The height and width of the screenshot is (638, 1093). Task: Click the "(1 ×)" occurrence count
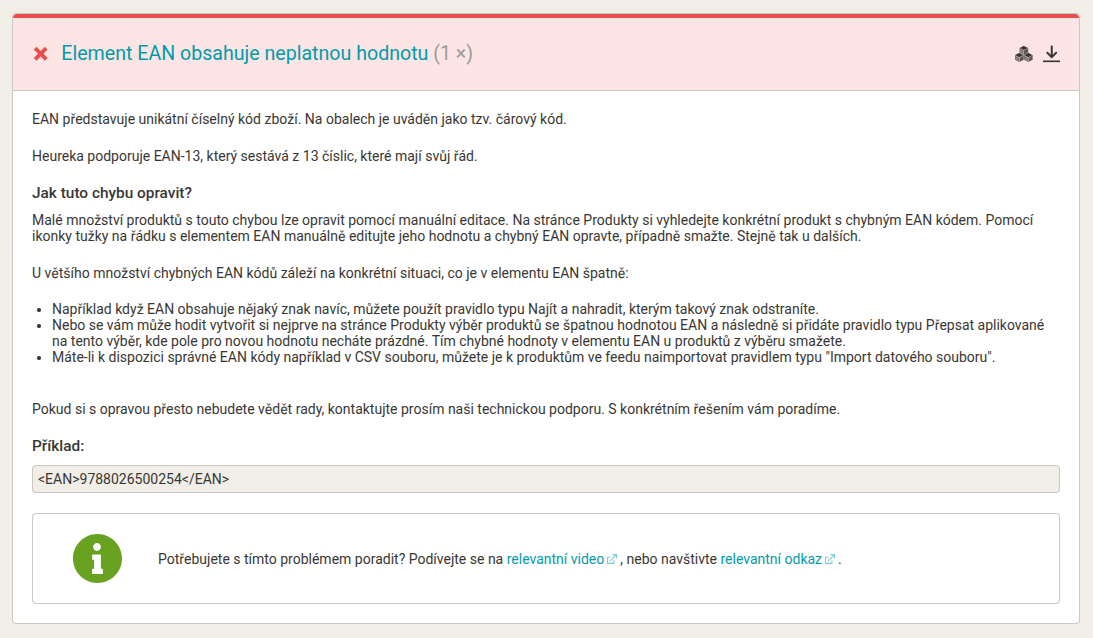click(x=453, y=53)
